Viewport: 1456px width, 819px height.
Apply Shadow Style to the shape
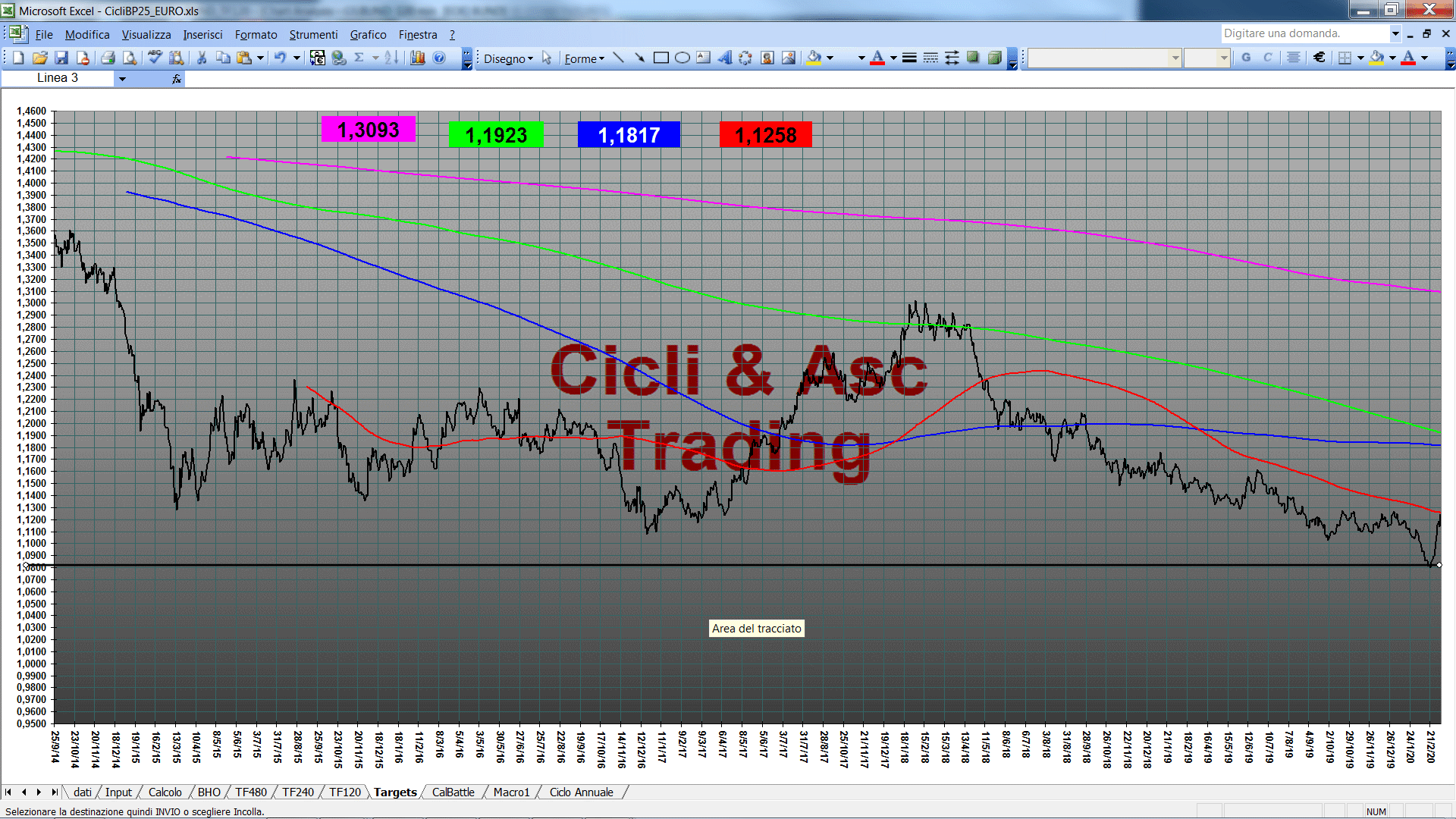pyautogui.click(x=973, y=58)
